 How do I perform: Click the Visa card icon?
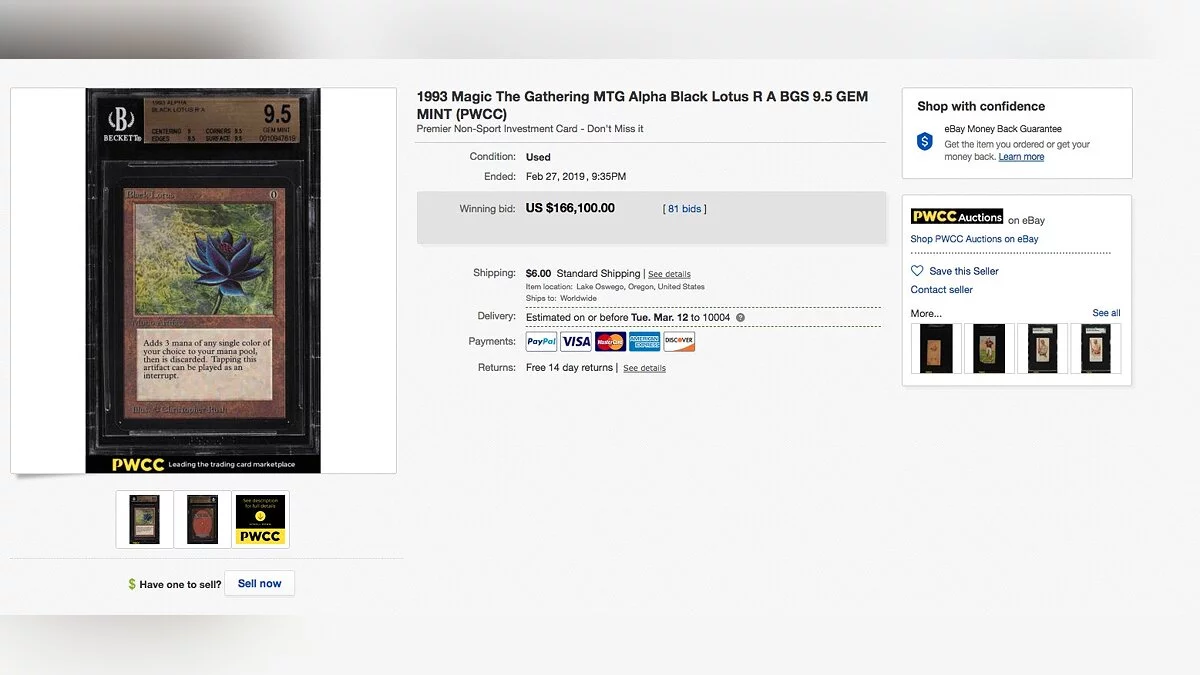click(576, 342)
